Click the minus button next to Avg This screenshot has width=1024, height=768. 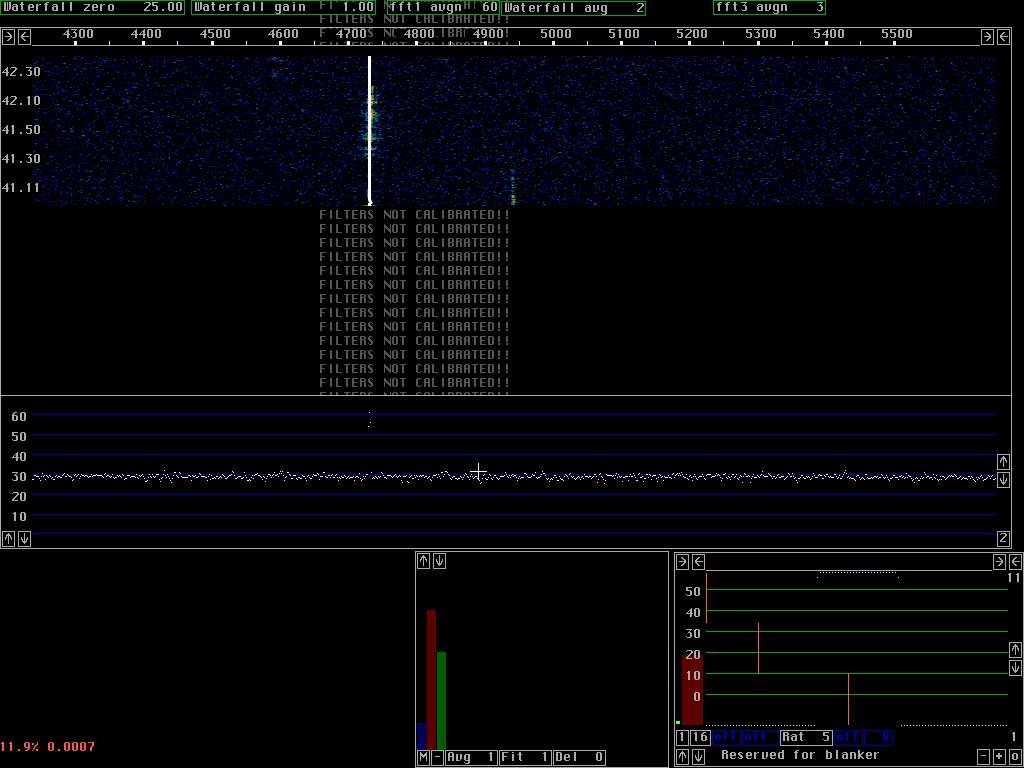click(x=438, y=758)
